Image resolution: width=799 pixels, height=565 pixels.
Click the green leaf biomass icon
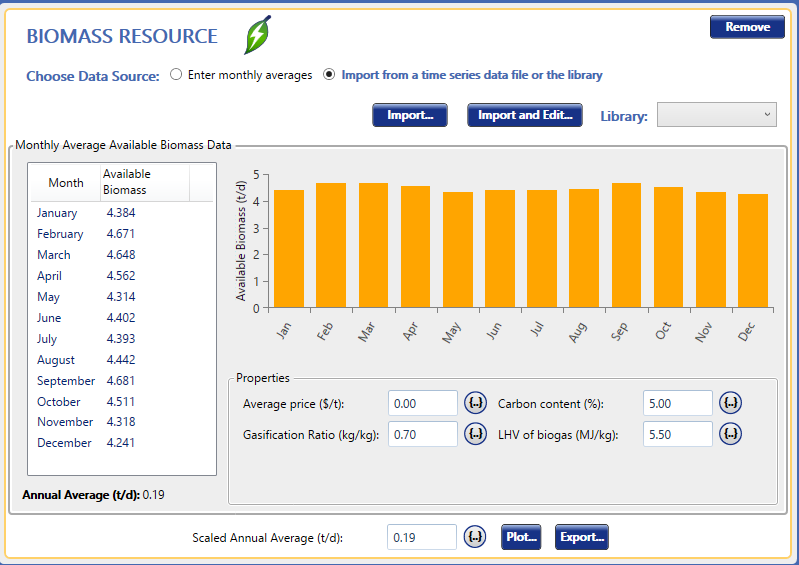pyautogui.click(x=258, y=36)
